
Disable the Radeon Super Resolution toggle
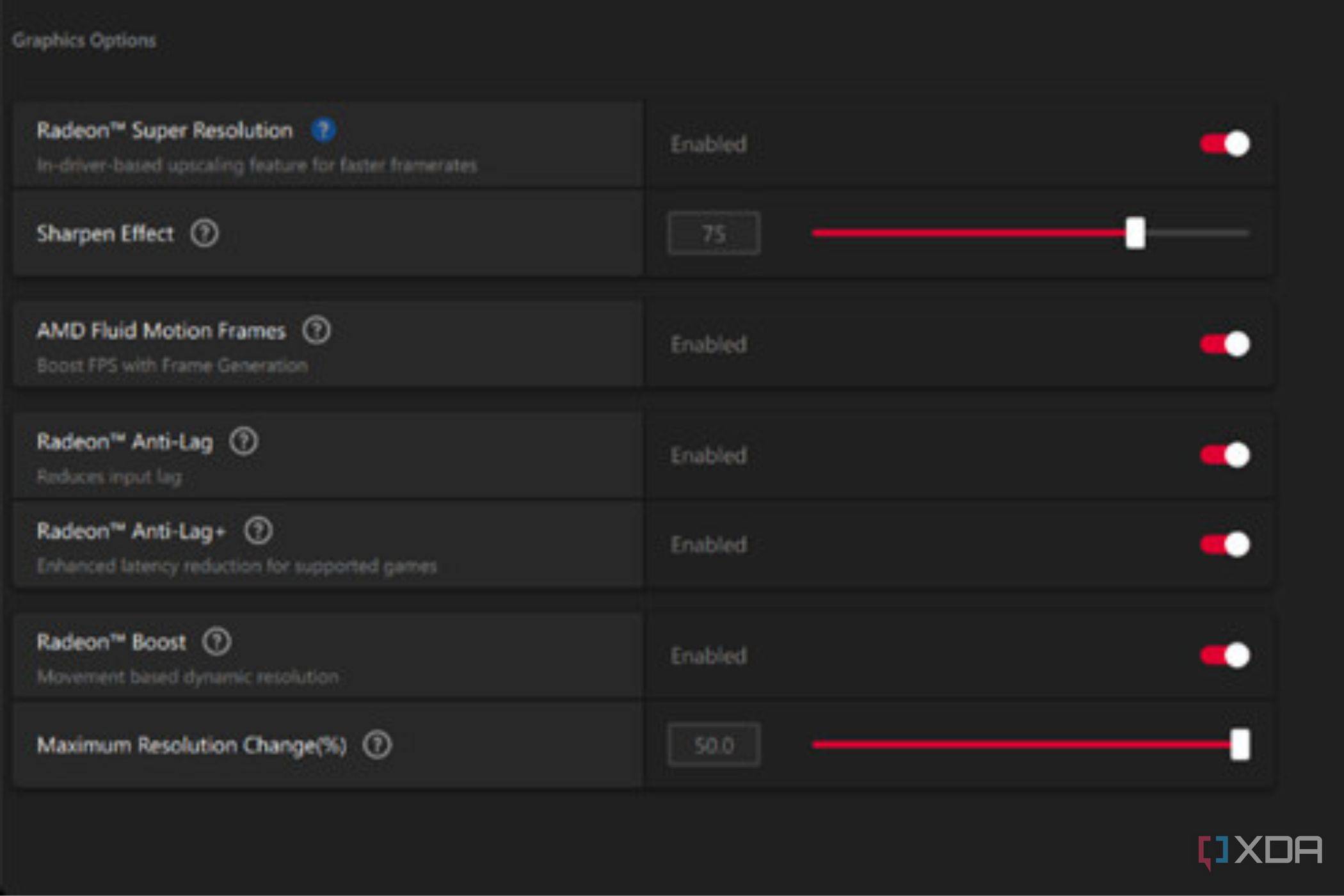[1225, 144]
